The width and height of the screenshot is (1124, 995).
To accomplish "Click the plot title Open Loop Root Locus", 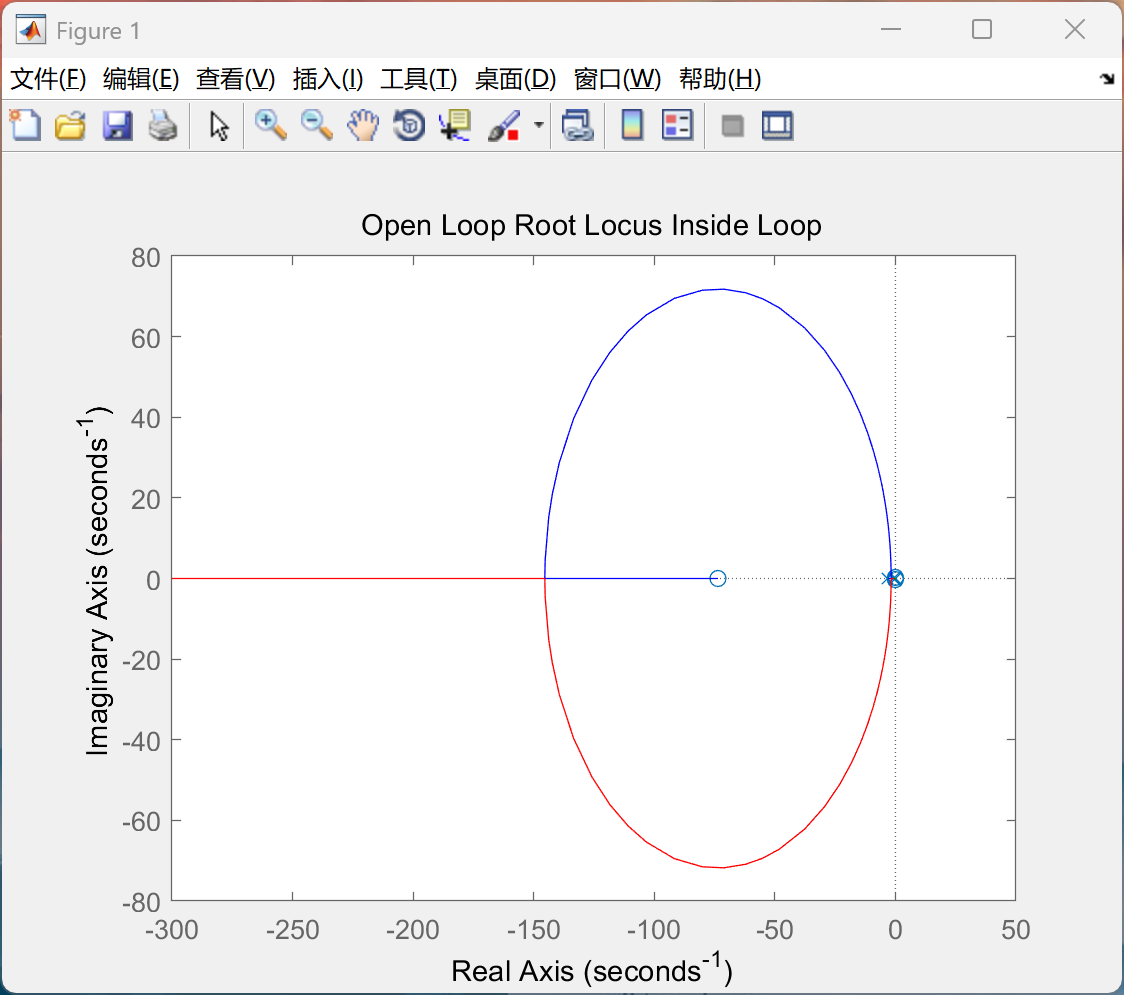I will tap(591, 225).
